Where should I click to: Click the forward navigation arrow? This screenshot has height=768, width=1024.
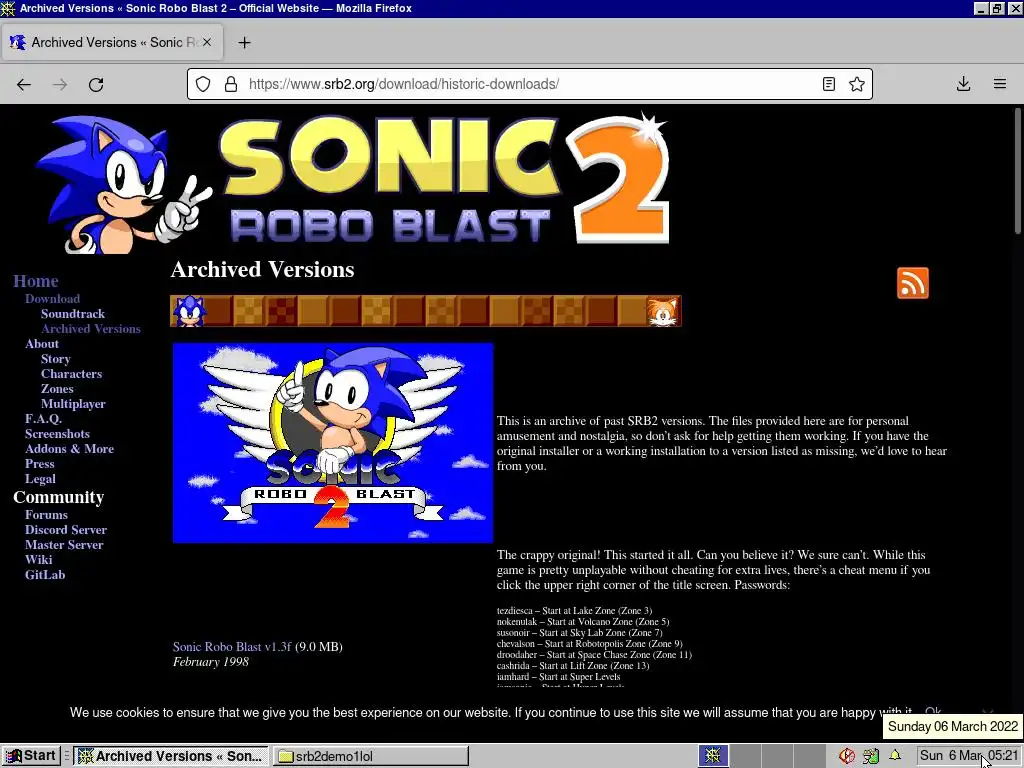(60, 84)
